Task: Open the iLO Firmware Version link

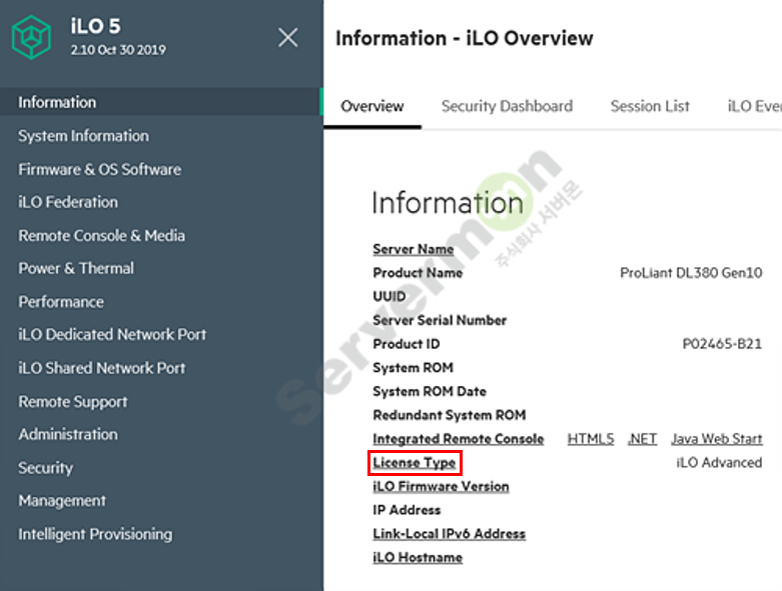Action: tap(441, 486)
